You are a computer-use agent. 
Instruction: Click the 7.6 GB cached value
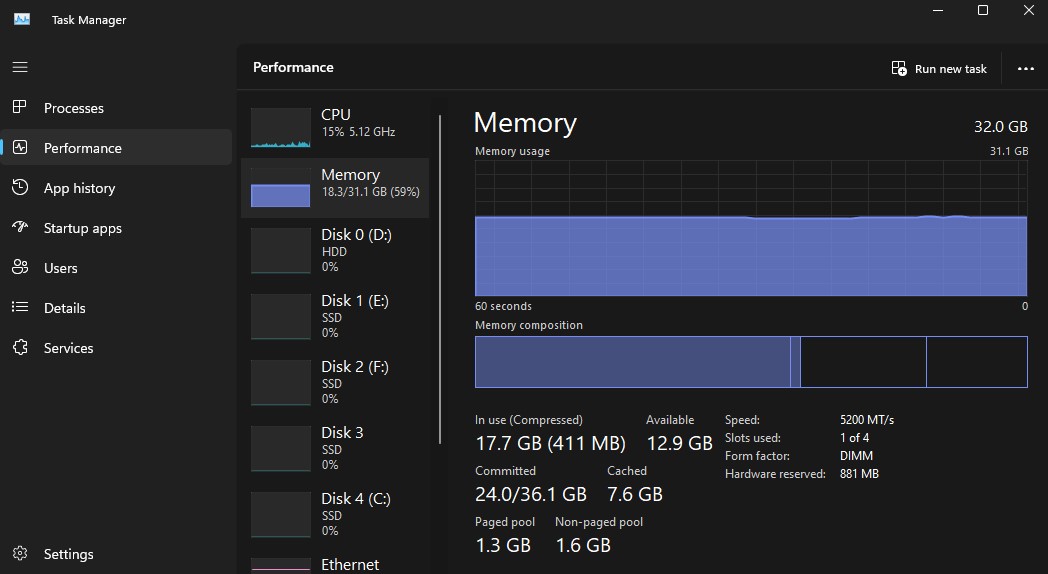634,494
